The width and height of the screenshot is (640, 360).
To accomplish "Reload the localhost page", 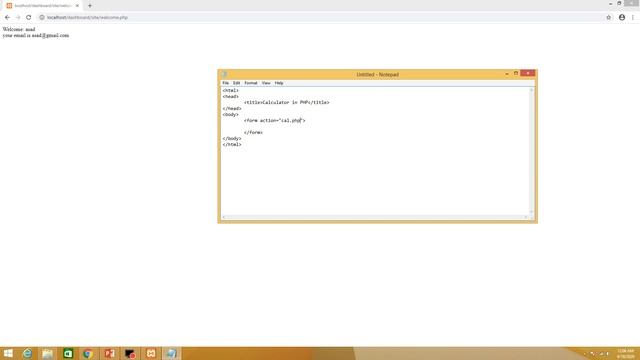I will click(29, 18).
